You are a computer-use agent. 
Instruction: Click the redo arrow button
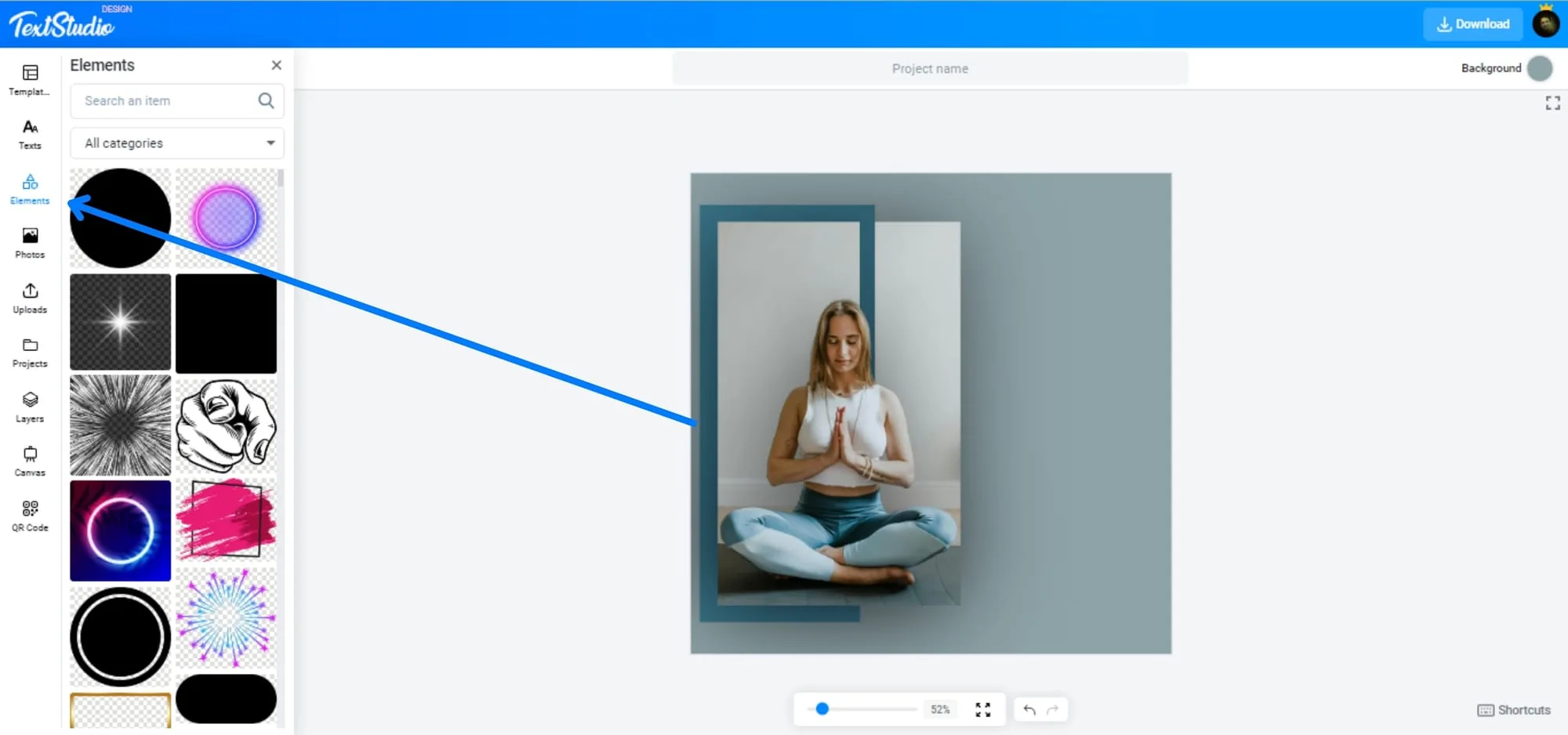point(1052,710)
